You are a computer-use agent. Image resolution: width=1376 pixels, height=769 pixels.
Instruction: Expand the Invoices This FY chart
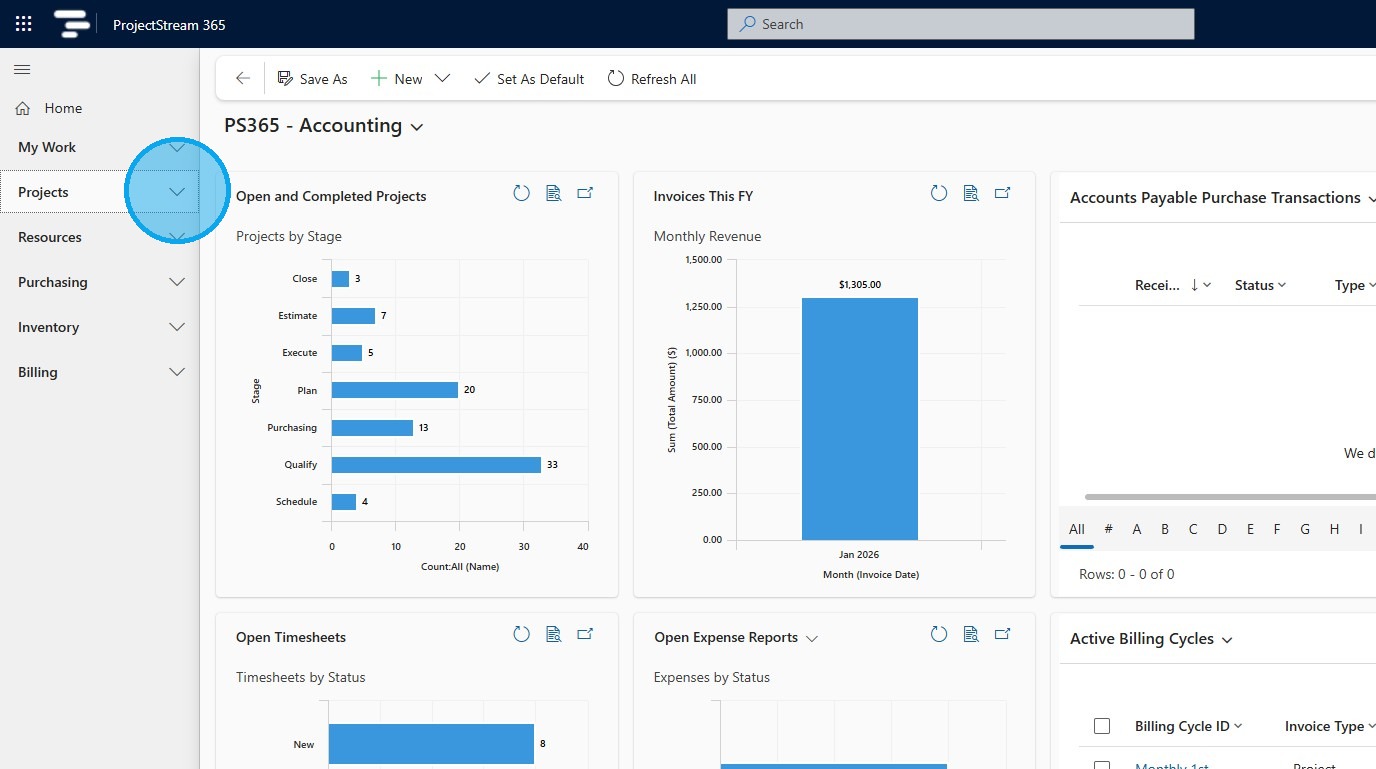pos(1002,194)
